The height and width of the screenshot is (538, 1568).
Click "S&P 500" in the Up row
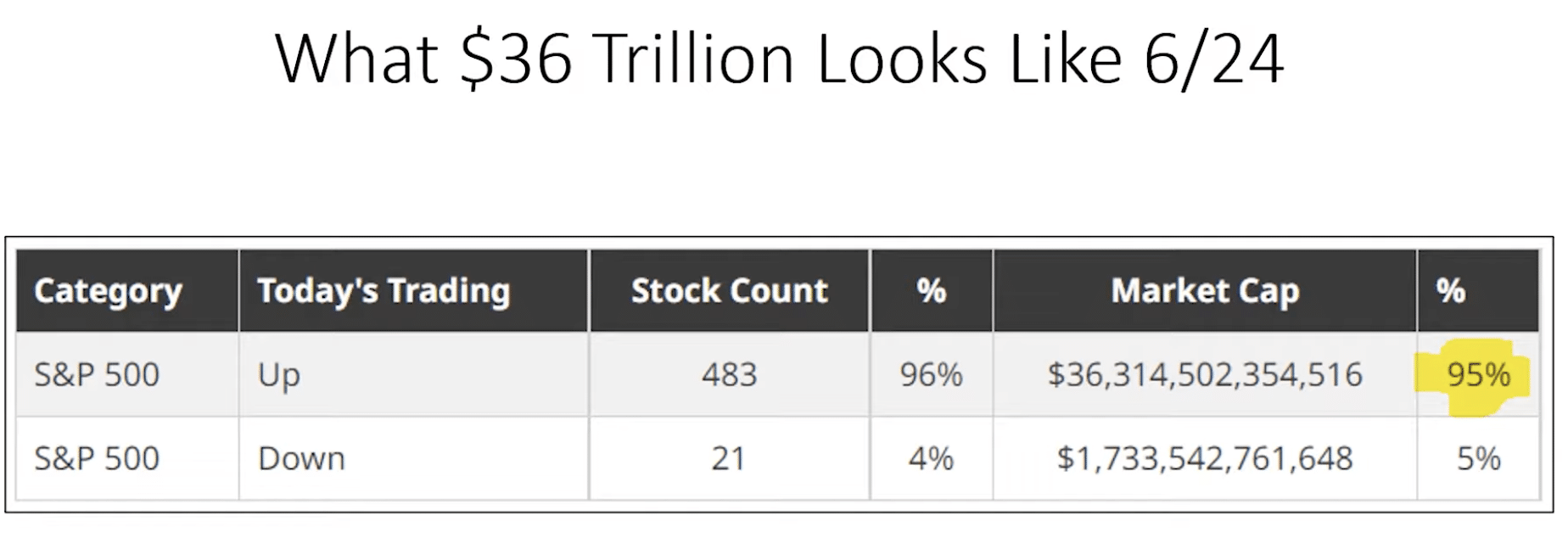point(97,375)
